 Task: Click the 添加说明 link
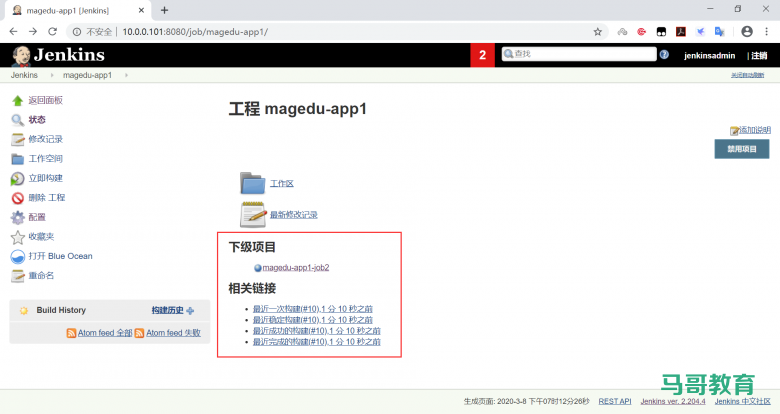pos(754,130)
